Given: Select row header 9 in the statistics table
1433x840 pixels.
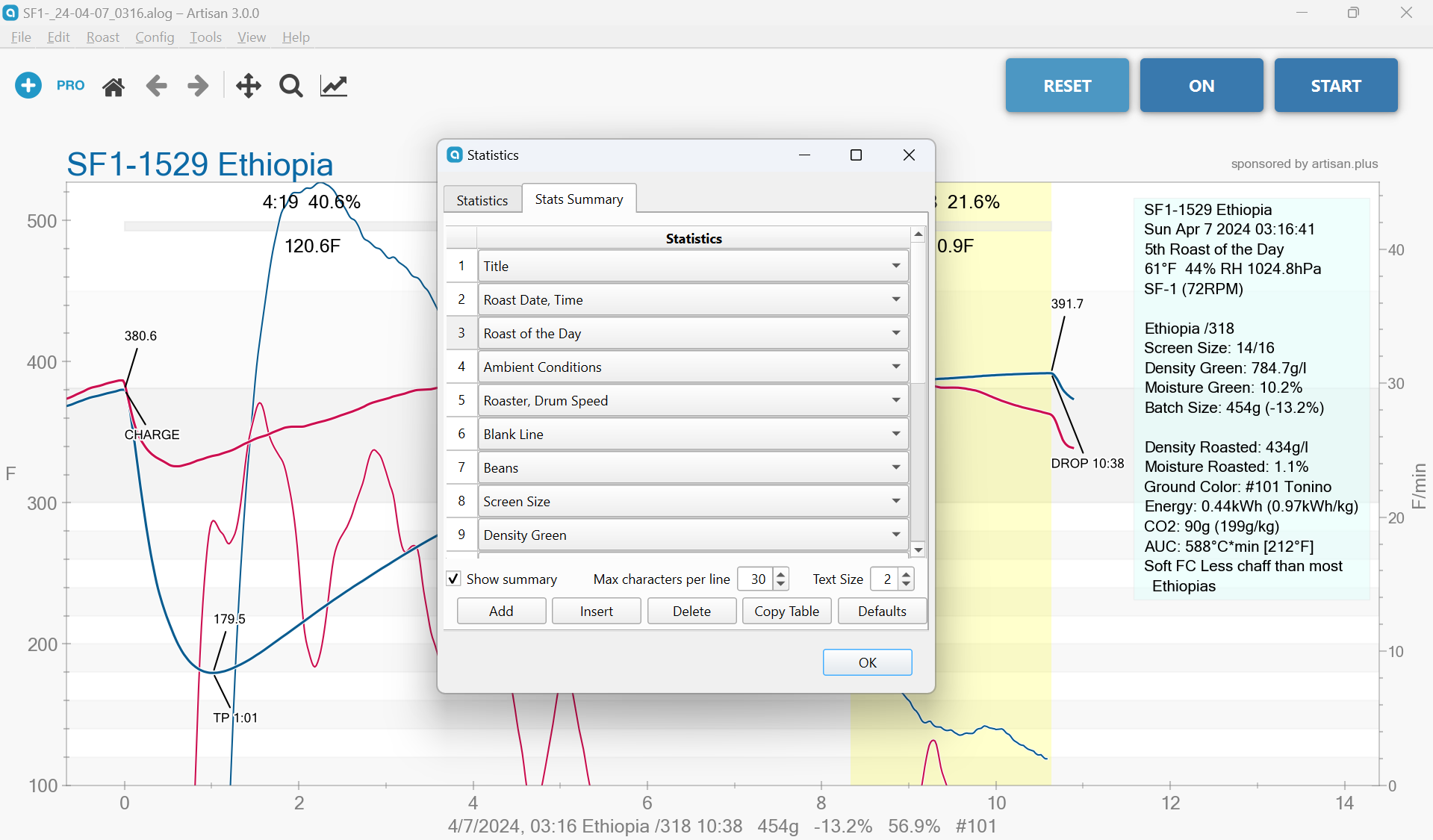Looking at the screenshot, I should click(461, 535).
